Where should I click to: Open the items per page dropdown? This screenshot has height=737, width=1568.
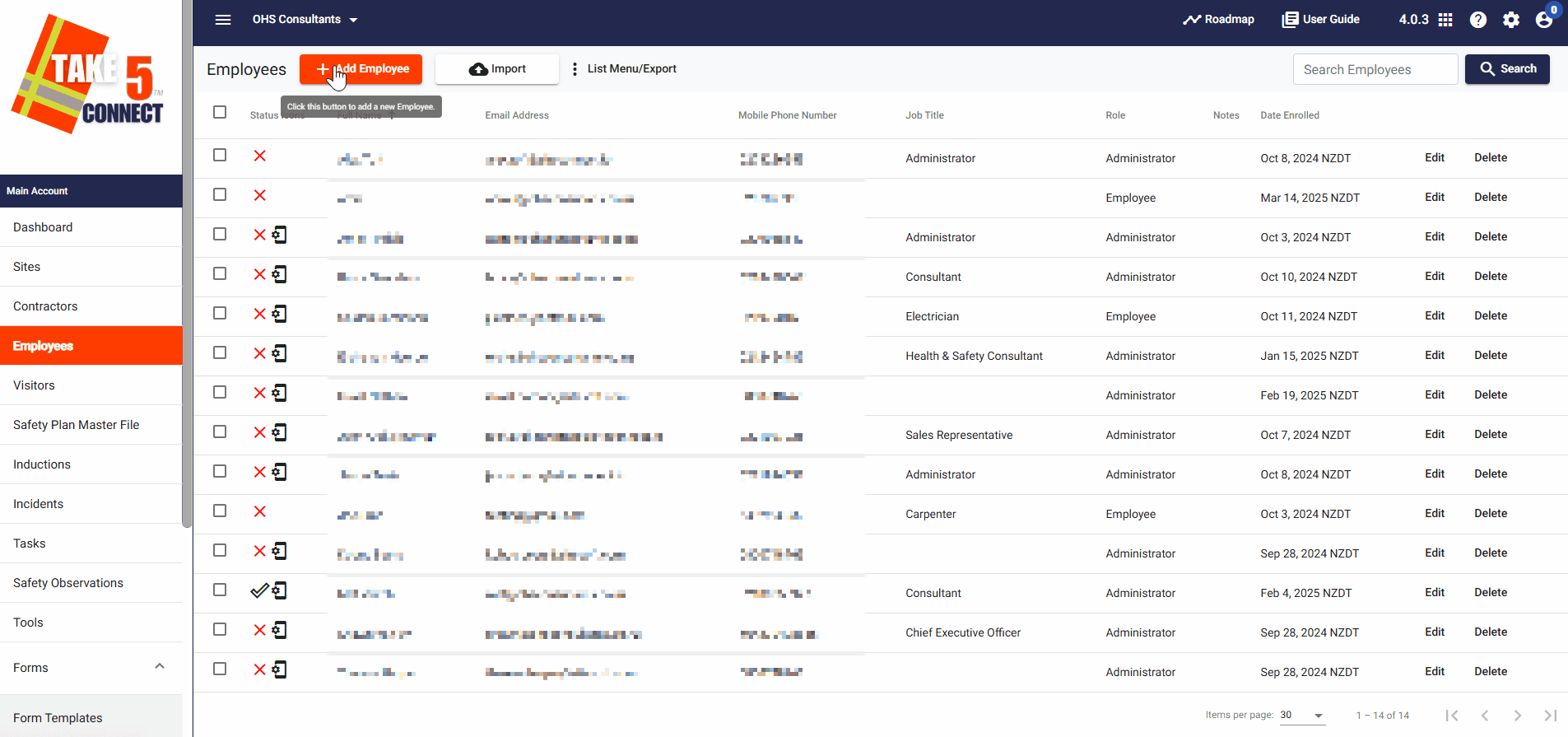click(1302, 716)
